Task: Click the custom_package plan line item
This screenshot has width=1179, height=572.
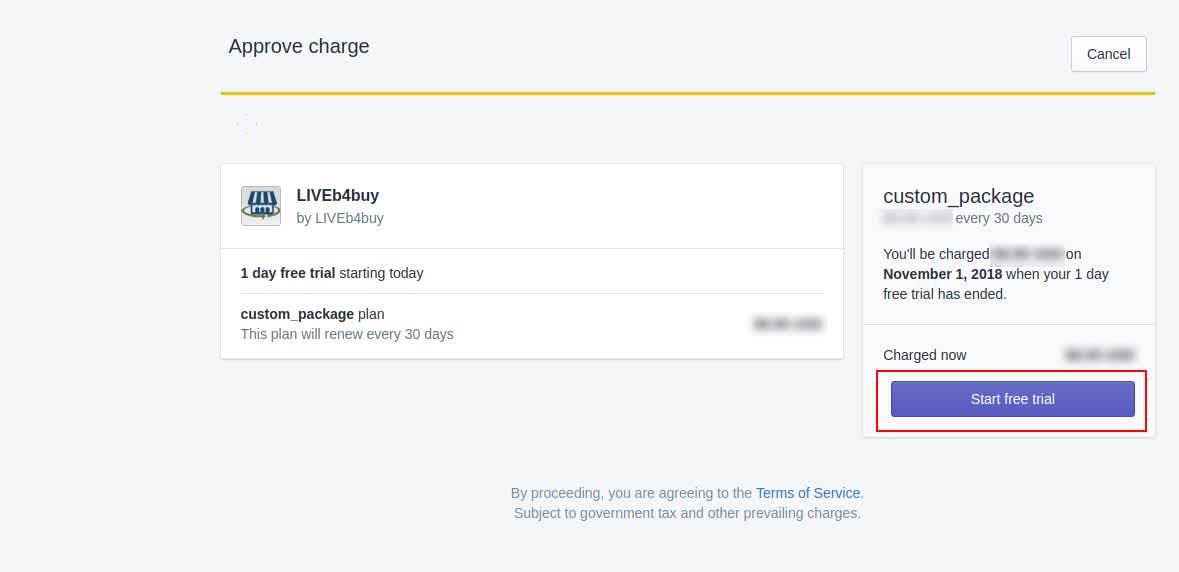Action: coord(311,314)
